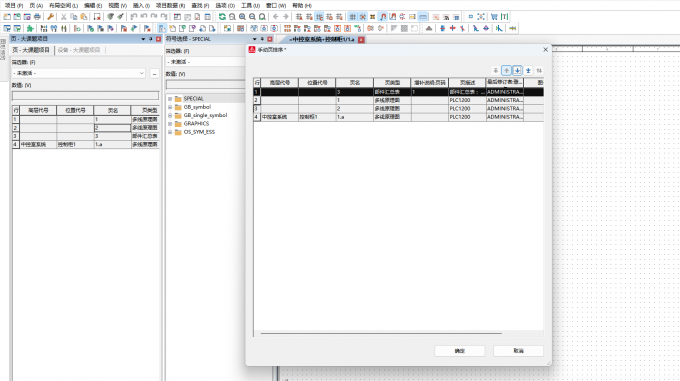The image size is (680, 381).
Task: Click the 页名 column header in dialog
Action: [355, 82]
